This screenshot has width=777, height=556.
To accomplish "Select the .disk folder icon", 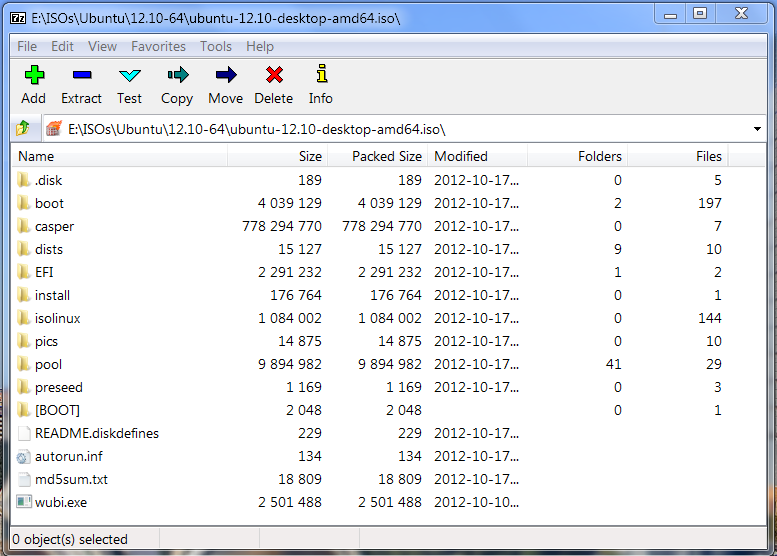I will 23,180.
